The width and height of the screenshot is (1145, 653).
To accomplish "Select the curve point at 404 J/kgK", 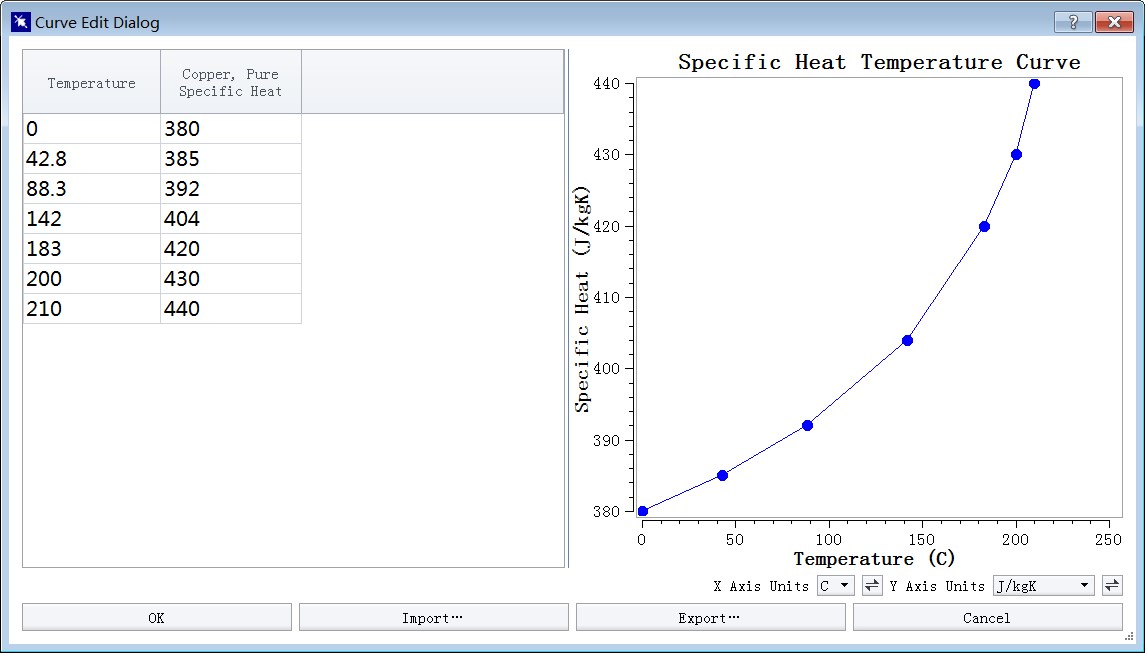I will coord(907,340).
